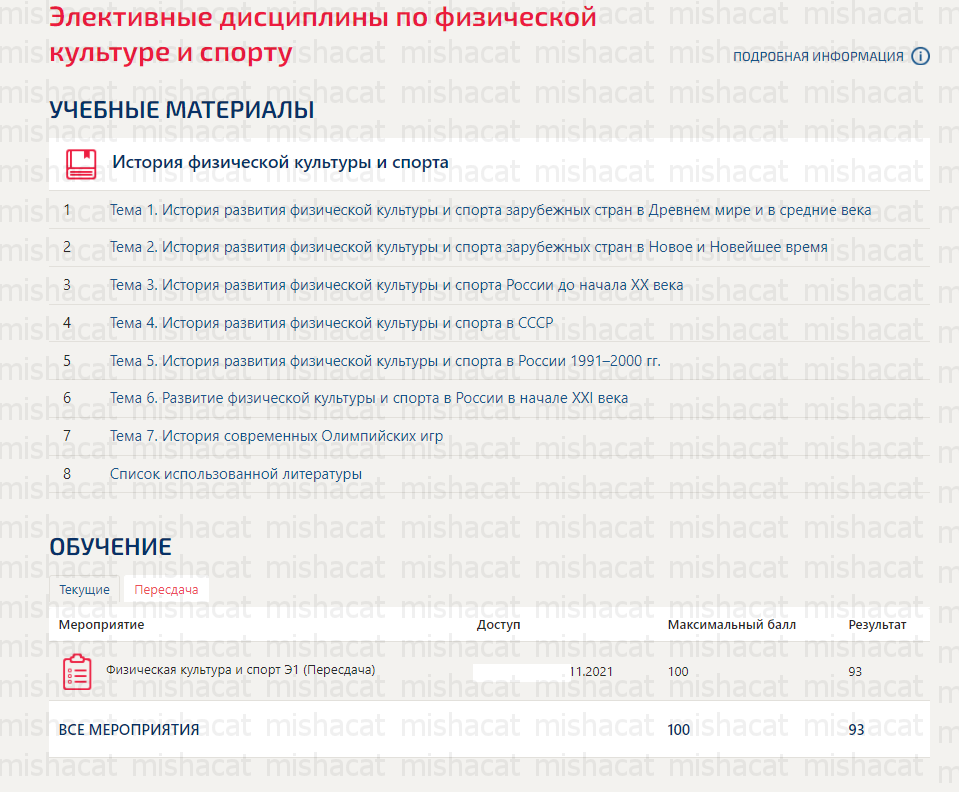Viewport: 959px width, 792px height.
Task: Click the ОБУЧЕНИЕ section heading
Action: [111, 547]
